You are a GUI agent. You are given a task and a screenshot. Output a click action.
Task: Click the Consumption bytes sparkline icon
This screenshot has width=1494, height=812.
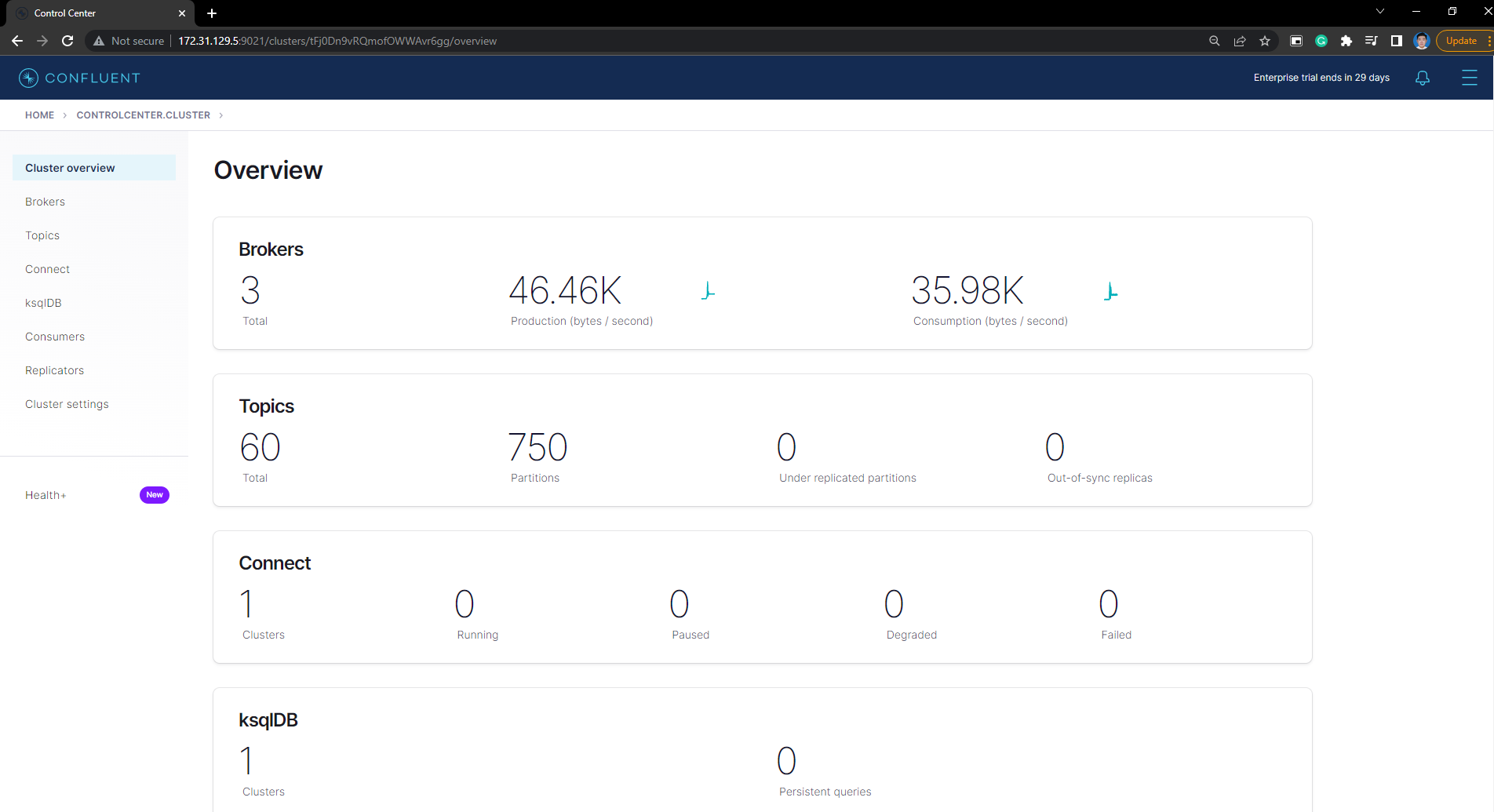point(1110,290)
